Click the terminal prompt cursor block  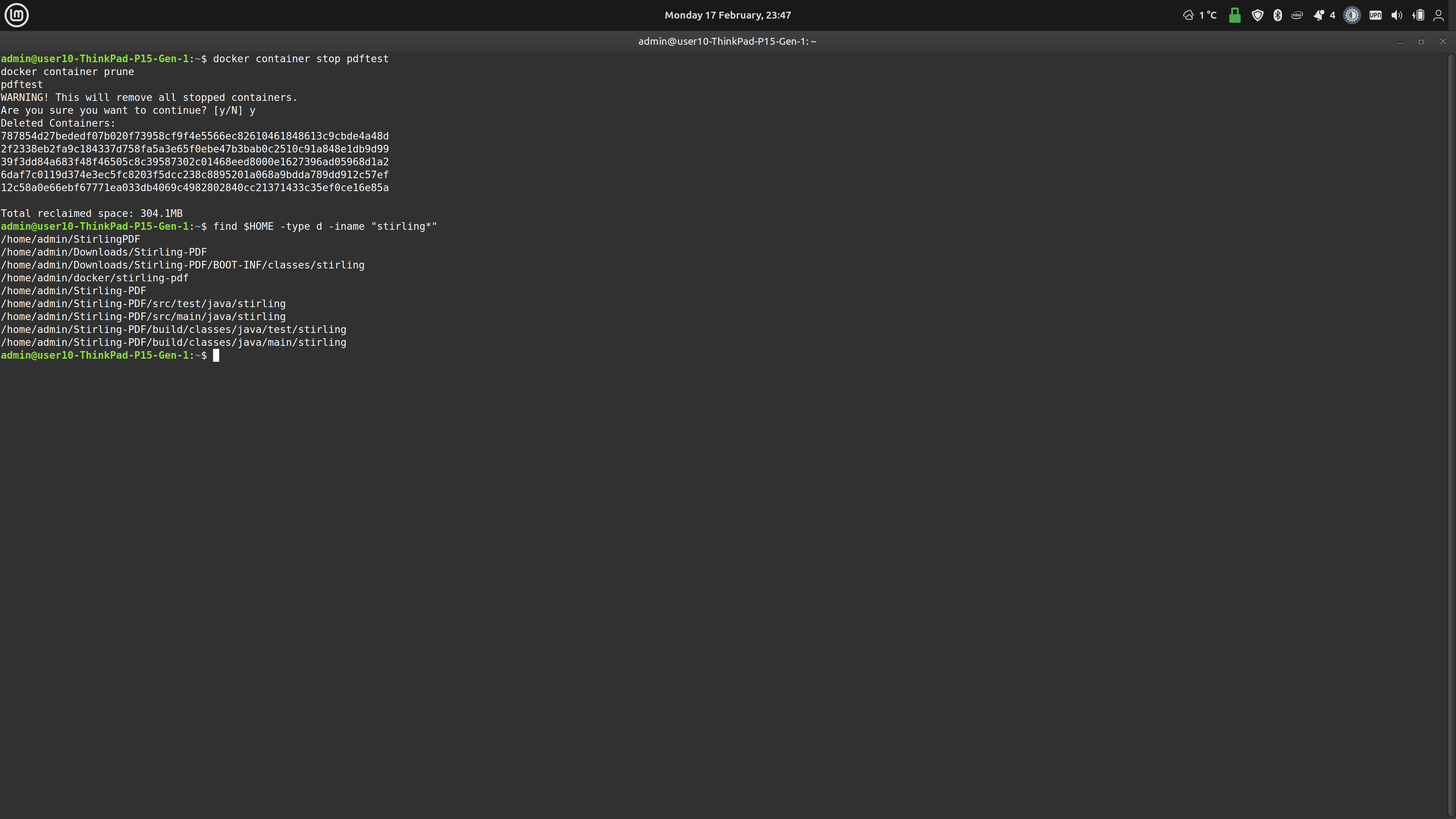pos(216,356)
